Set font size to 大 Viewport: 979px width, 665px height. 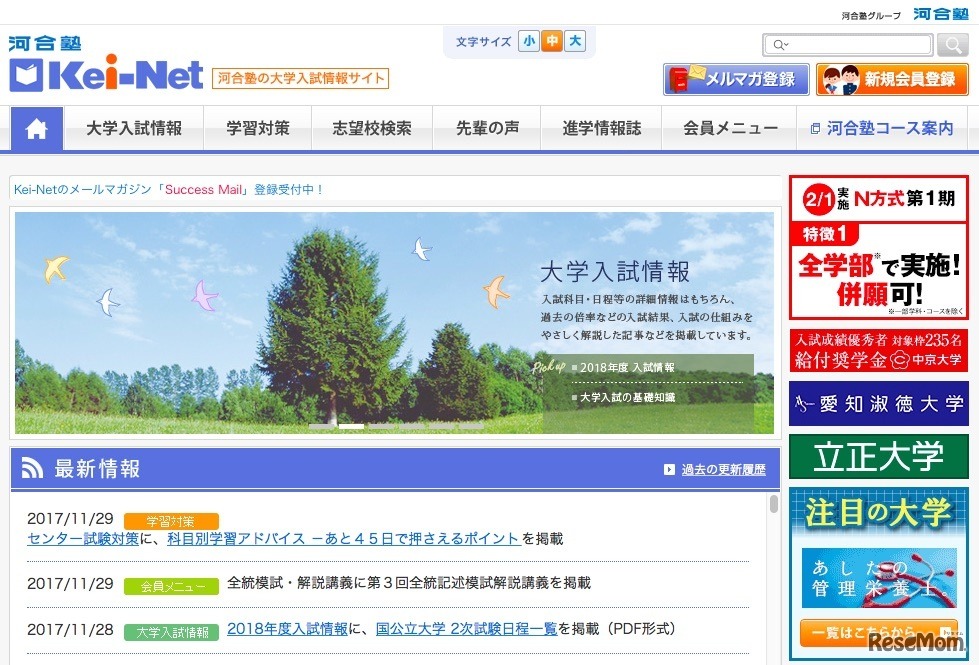(x=573, y=42)
